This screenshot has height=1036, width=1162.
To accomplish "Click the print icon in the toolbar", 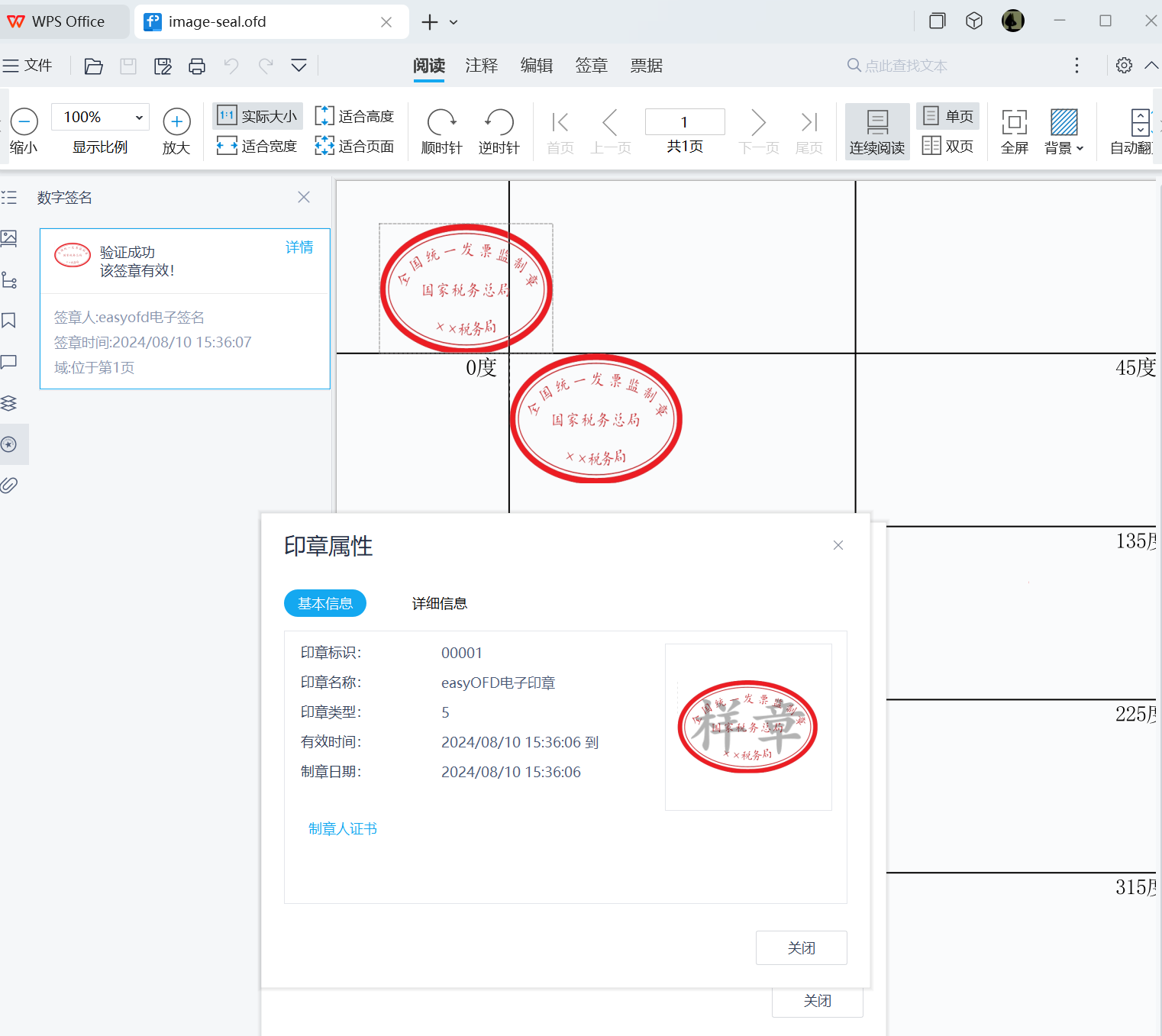I will coord(197,66).
